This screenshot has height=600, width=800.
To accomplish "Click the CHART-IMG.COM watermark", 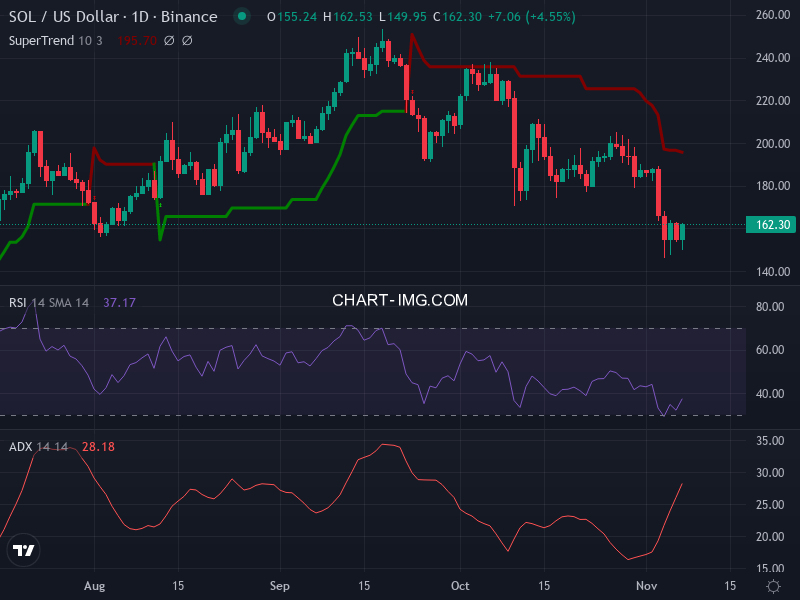I will 400,300.
